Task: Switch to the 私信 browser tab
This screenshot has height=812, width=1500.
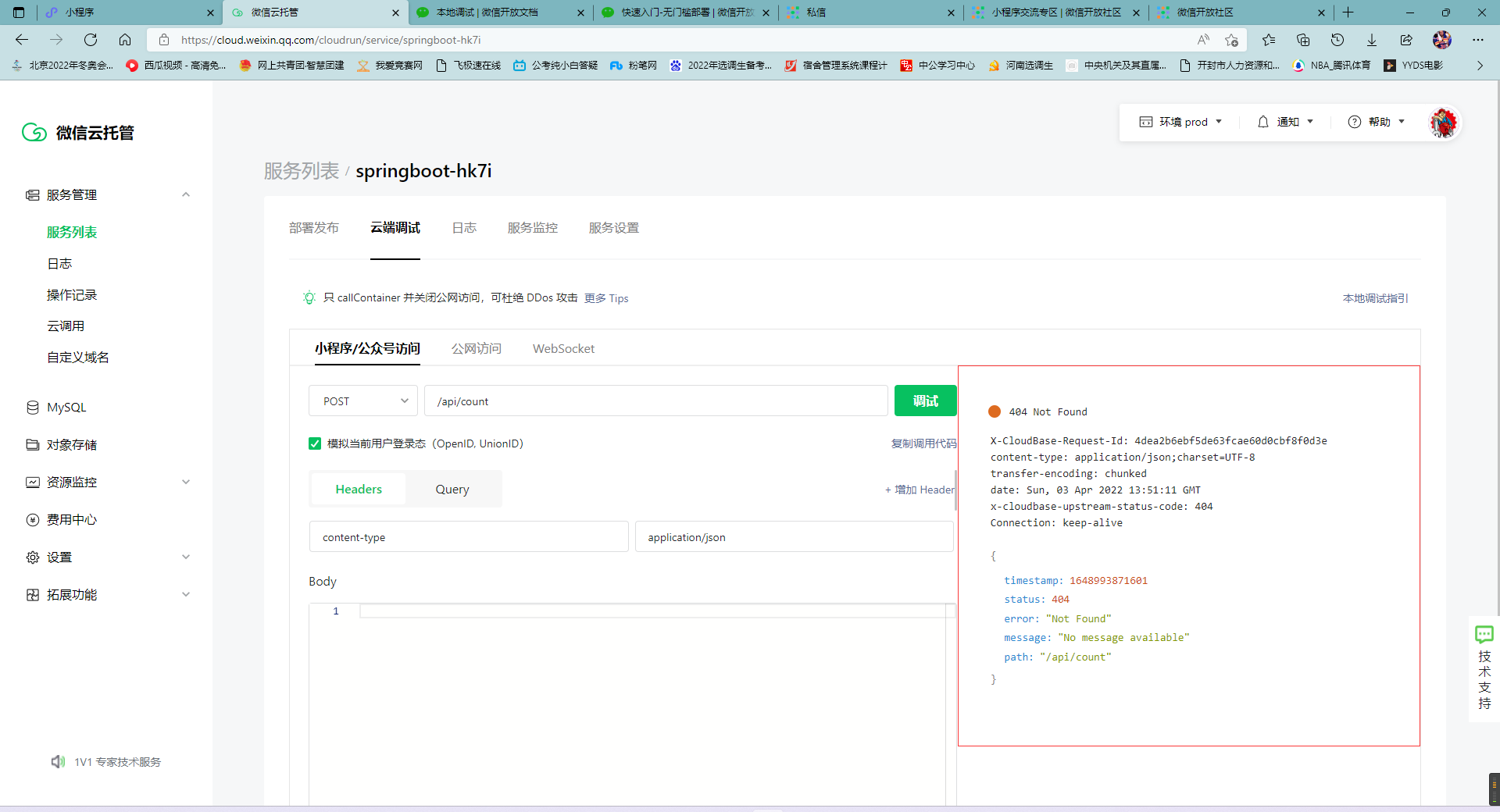Action: [x=871, y=12]
